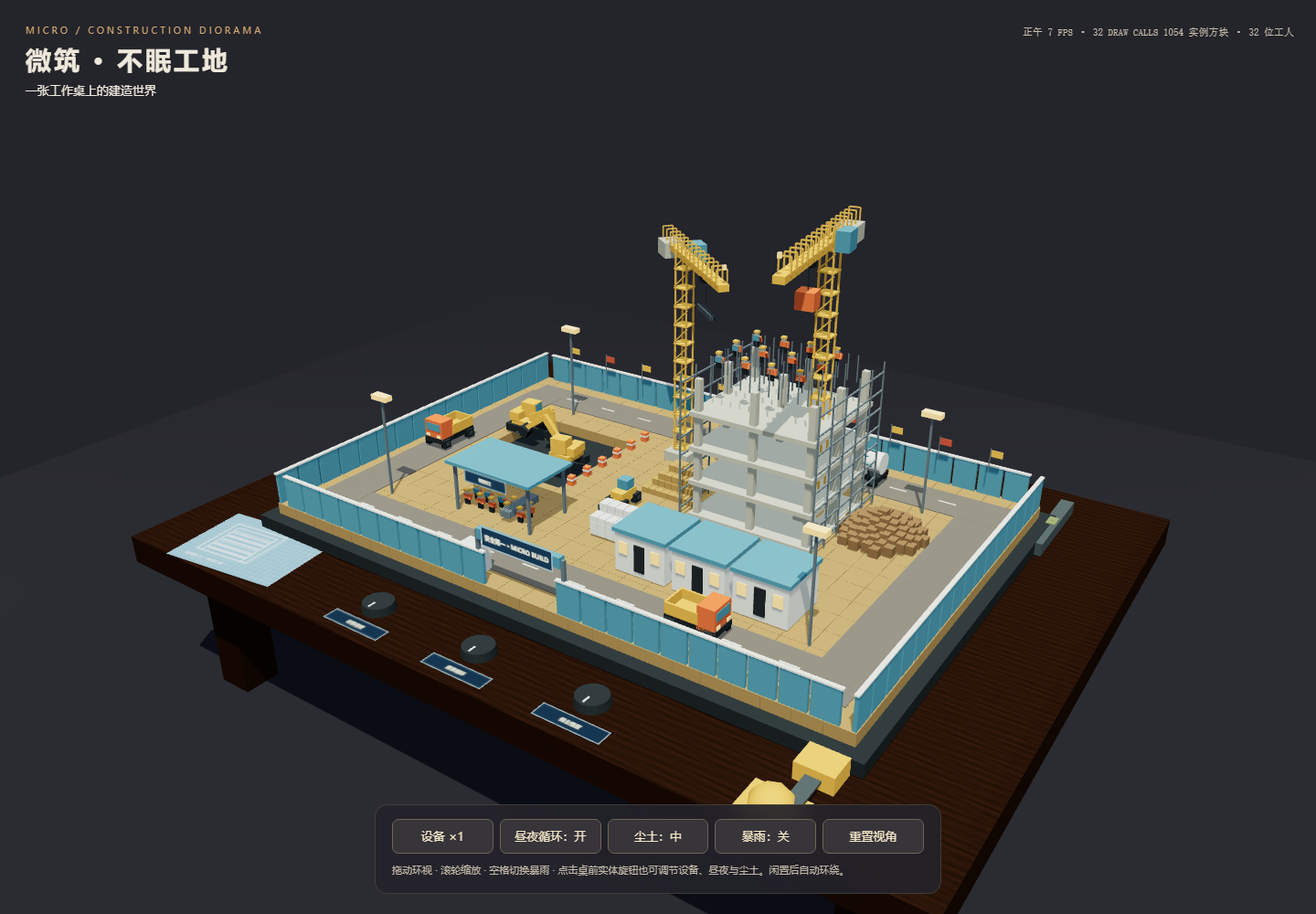Click the desk knob closest to the hard hat
The image size is (1316, 914).
coord(592,698)
